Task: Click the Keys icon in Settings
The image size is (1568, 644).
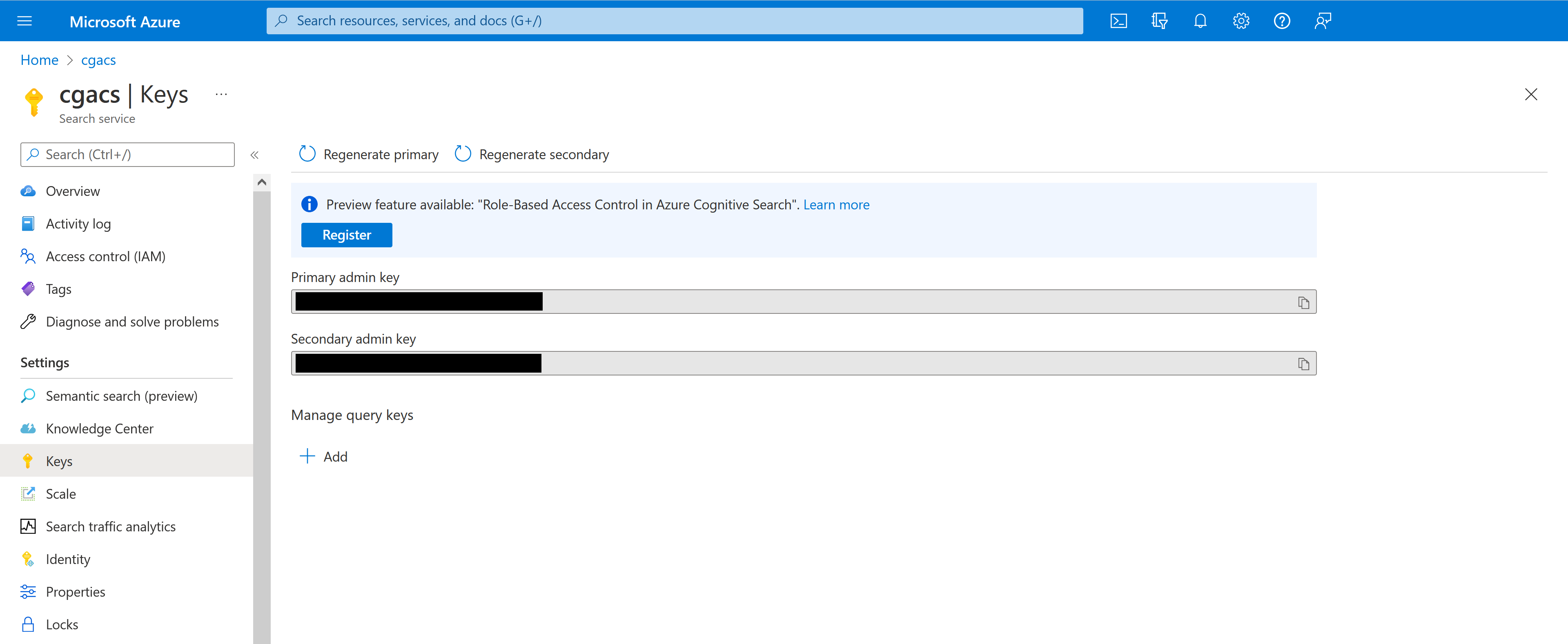Action: (x=29, y=461)
